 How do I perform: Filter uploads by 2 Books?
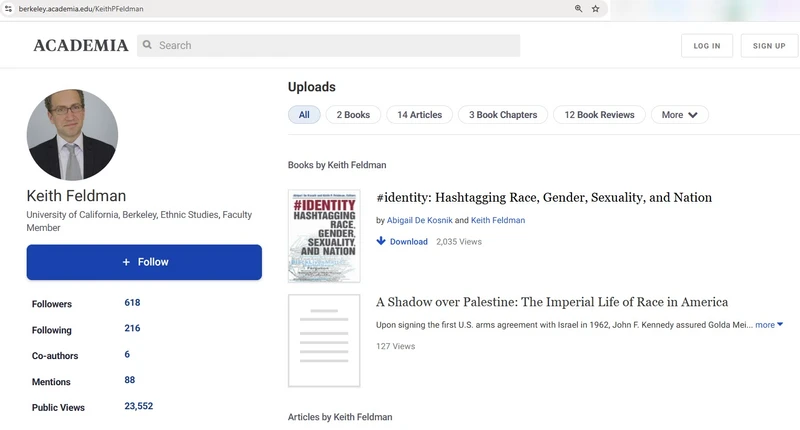(353, 115)
